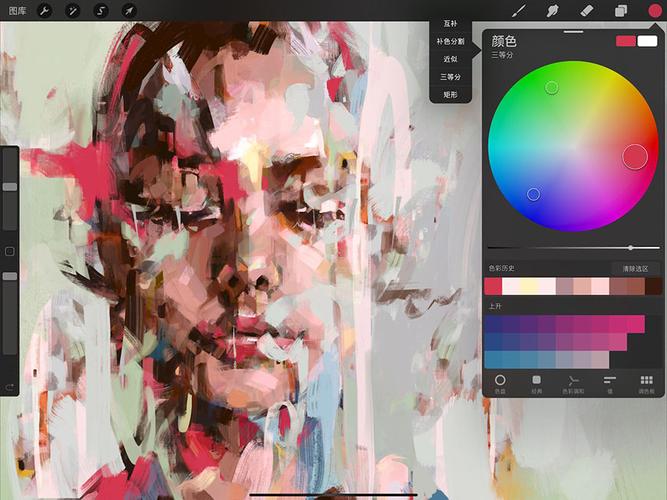Viewport: 667px width, 500px height.
Task: Click the brush size slider handle on left
Action: [10, 186]
